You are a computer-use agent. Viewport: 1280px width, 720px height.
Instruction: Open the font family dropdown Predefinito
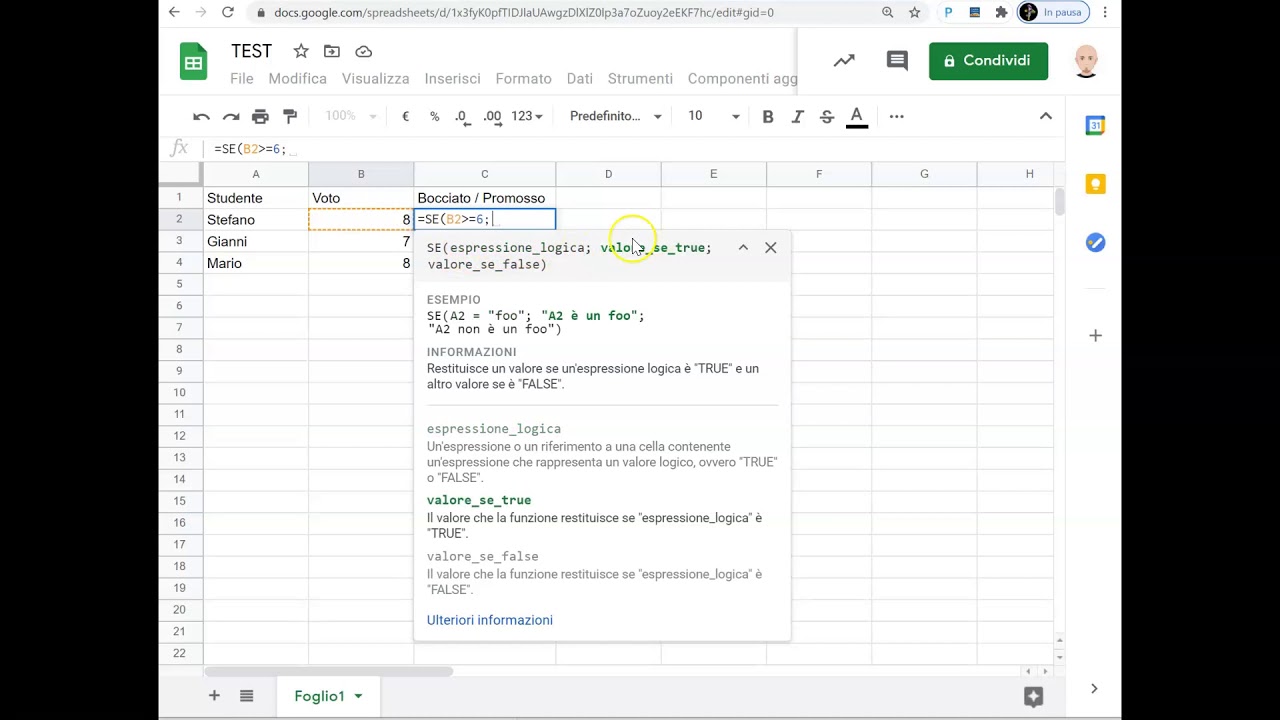[x=615, y=116]
